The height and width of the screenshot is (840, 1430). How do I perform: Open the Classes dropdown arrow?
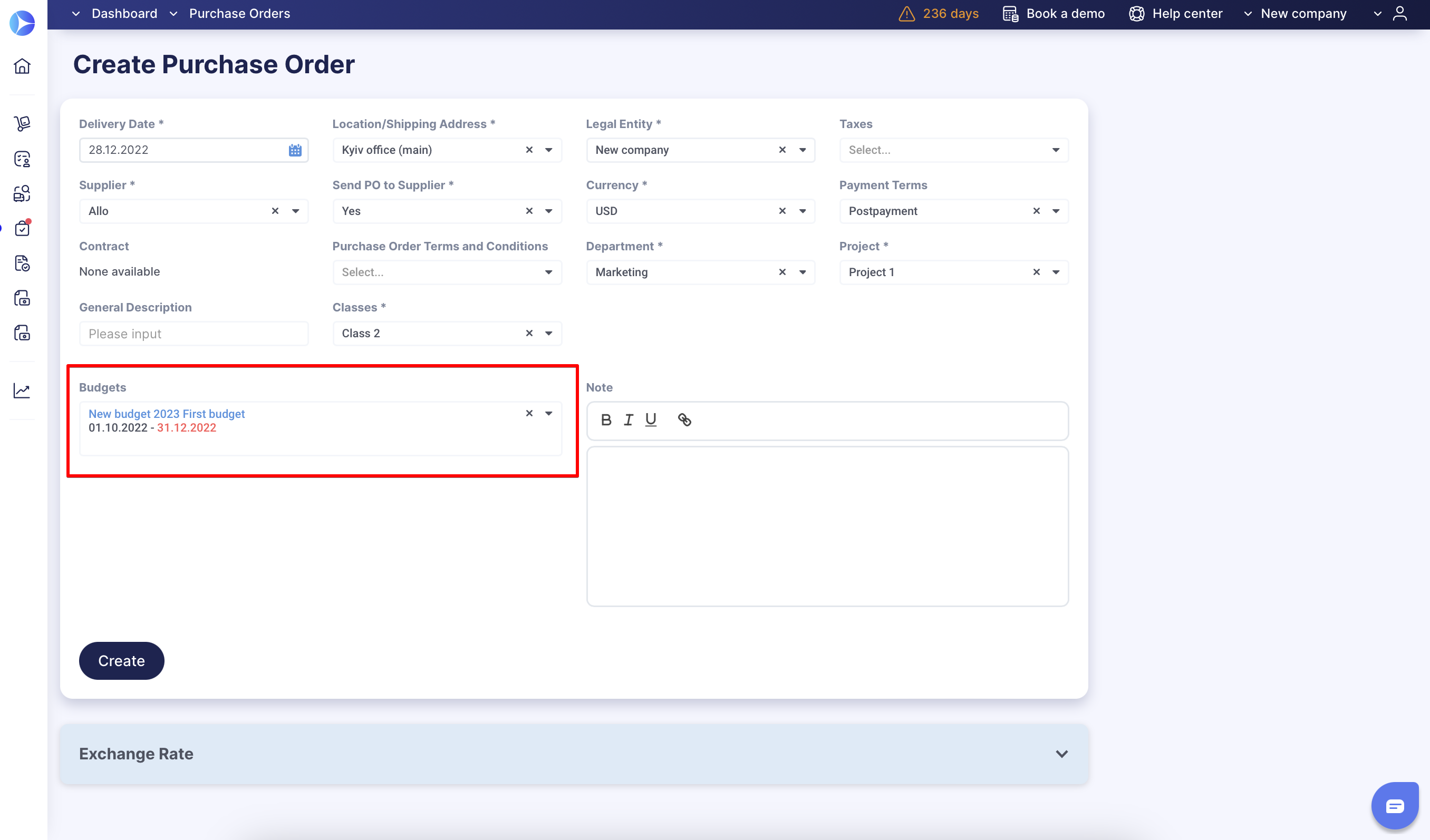point(549,334)
